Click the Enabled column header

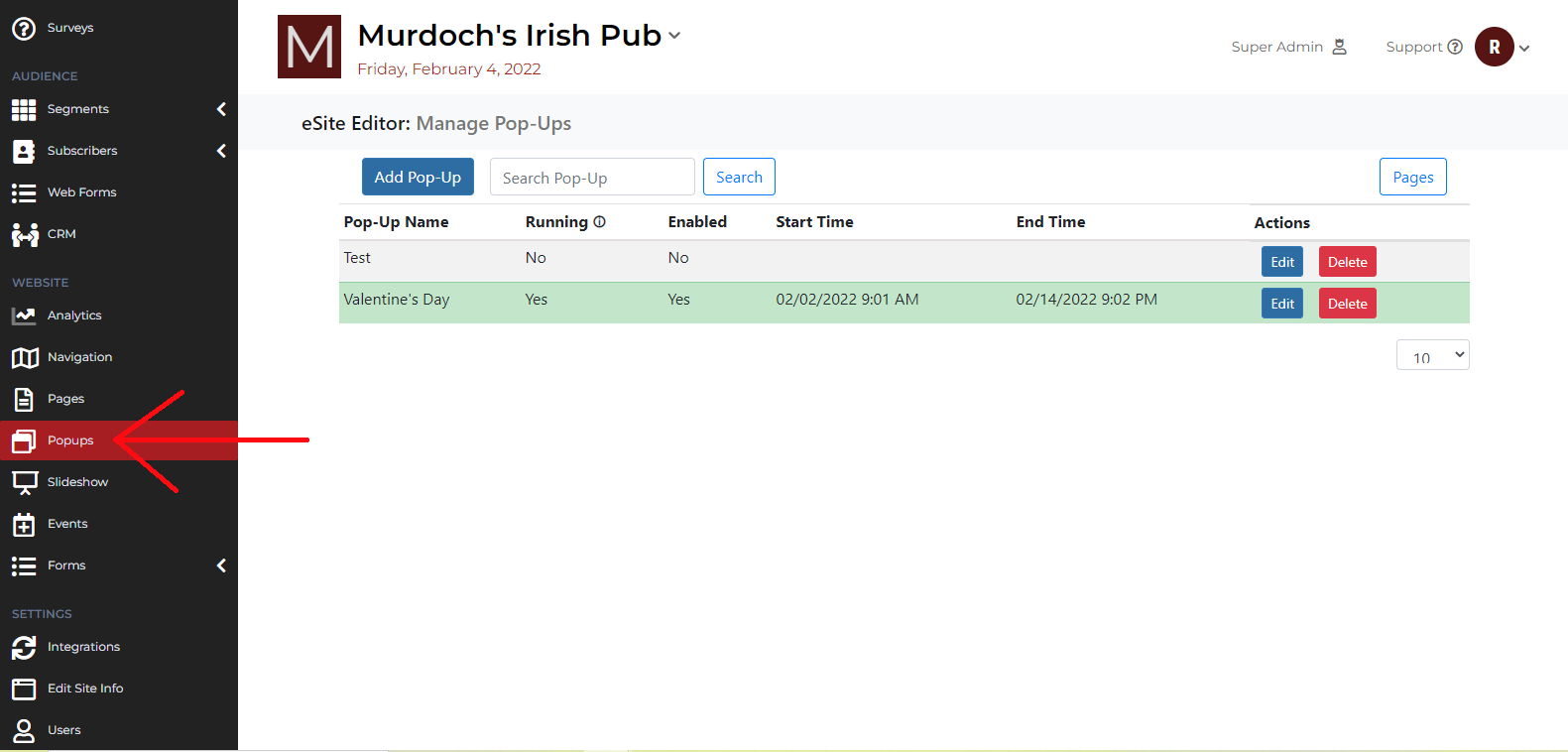coord(697,222)
